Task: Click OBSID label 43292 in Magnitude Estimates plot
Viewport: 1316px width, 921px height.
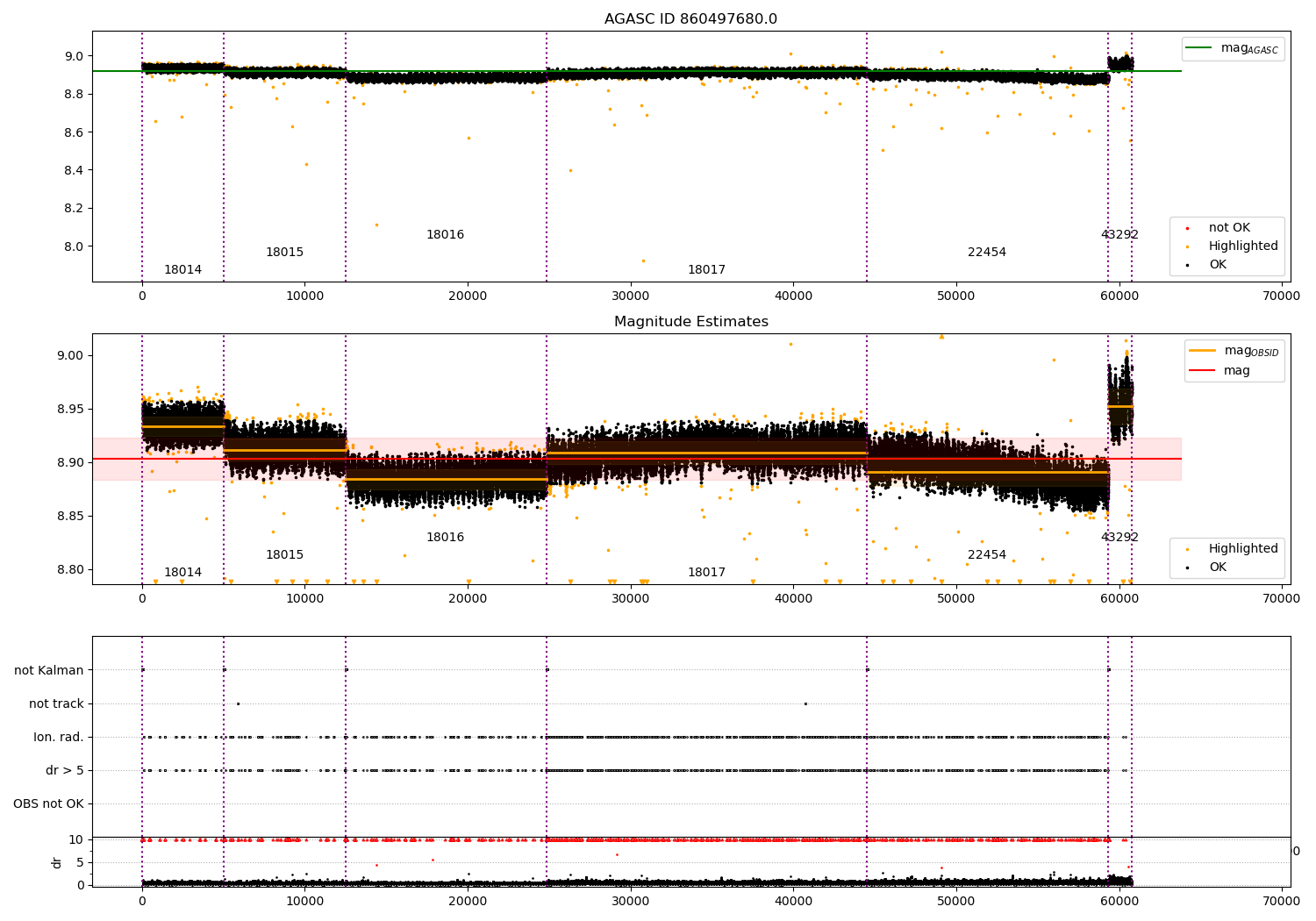Action: point(1119,538)
